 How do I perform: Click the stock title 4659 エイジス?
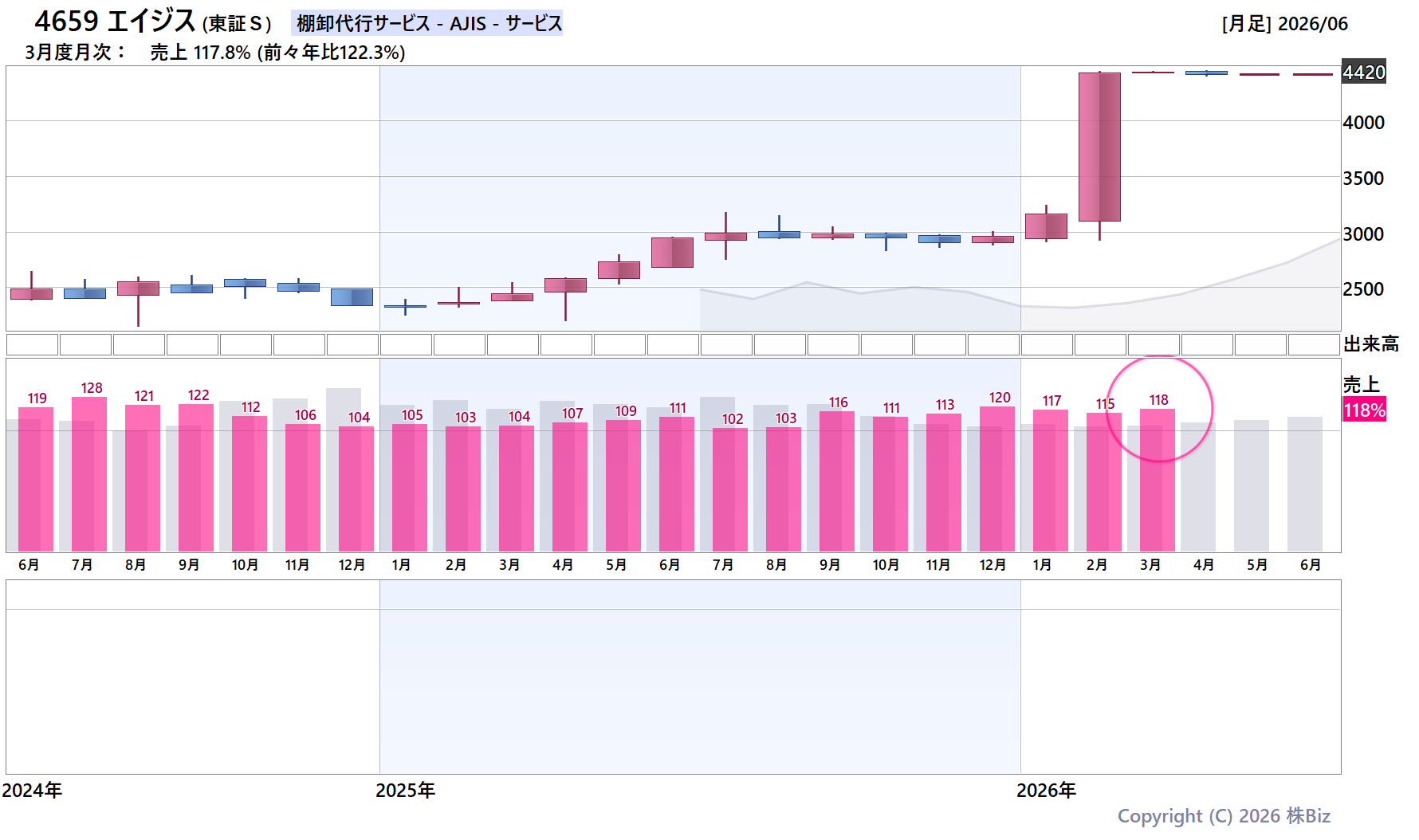[x=115, y=21]
